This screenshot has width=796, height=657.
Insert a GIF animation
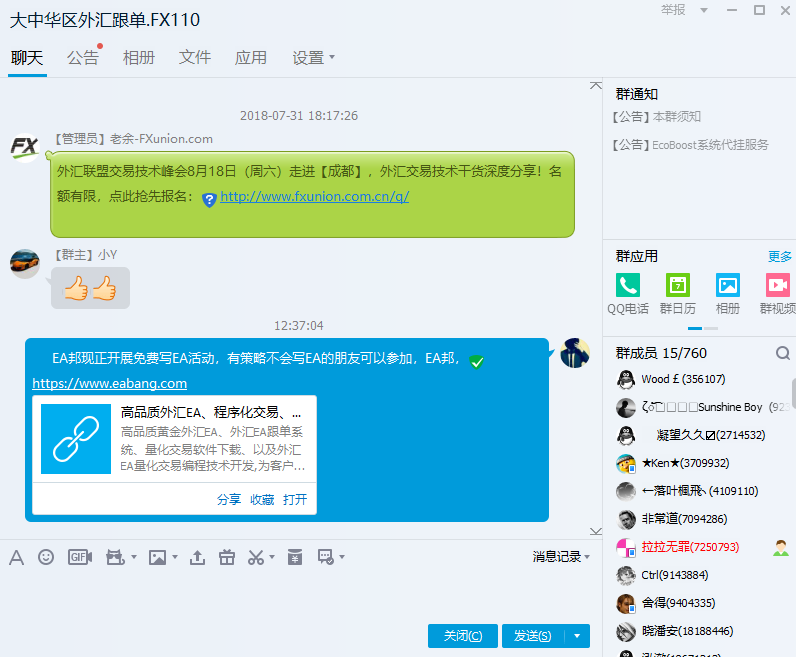pyautogui.click(x=80, y=557)
